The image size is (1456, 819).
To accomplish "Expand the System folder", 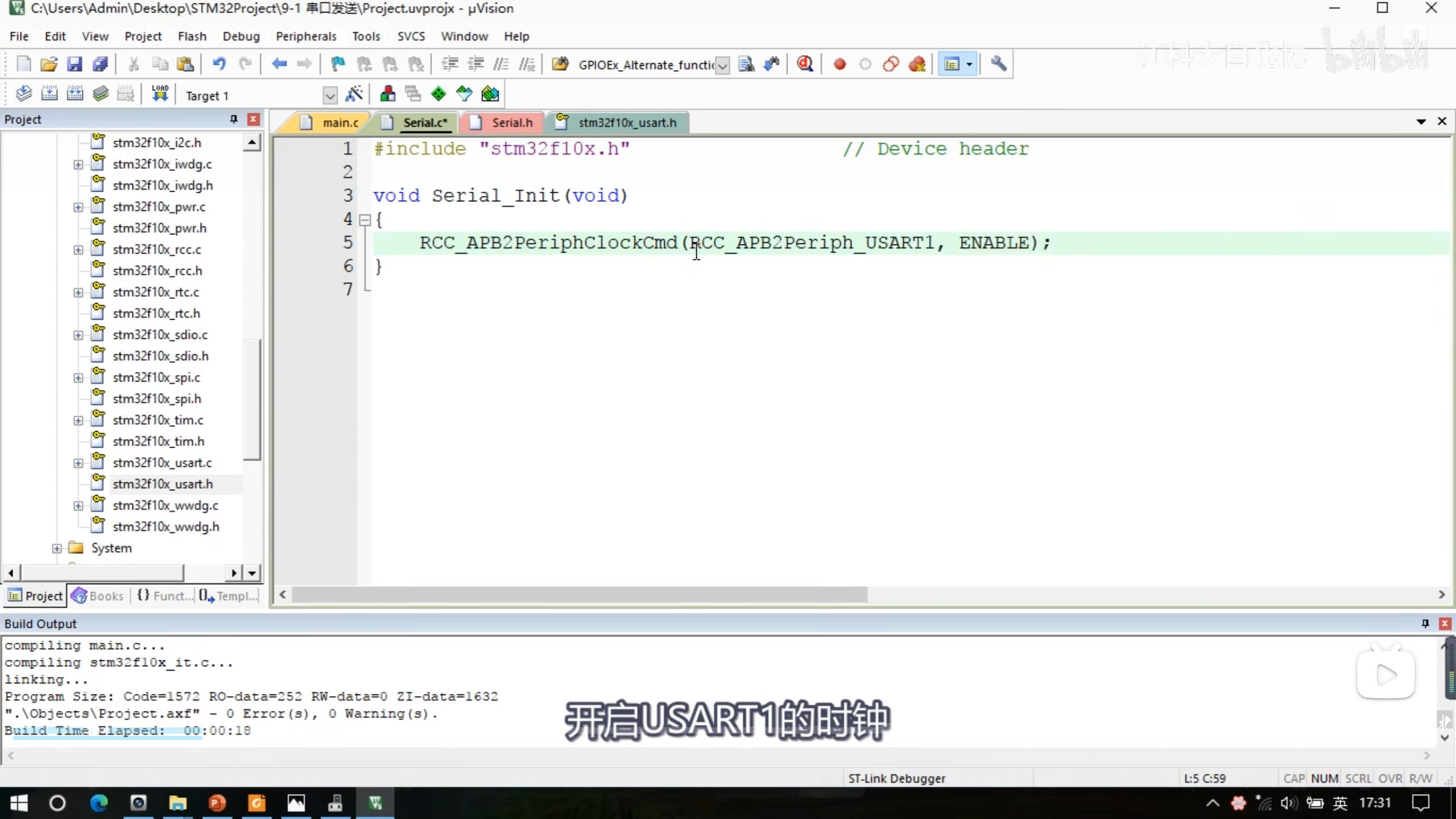I will tap(57, 548).
